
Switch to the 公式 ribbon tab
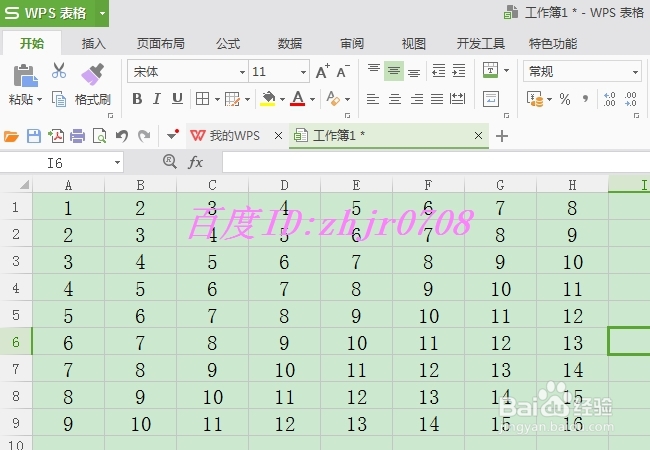[228, 43]
